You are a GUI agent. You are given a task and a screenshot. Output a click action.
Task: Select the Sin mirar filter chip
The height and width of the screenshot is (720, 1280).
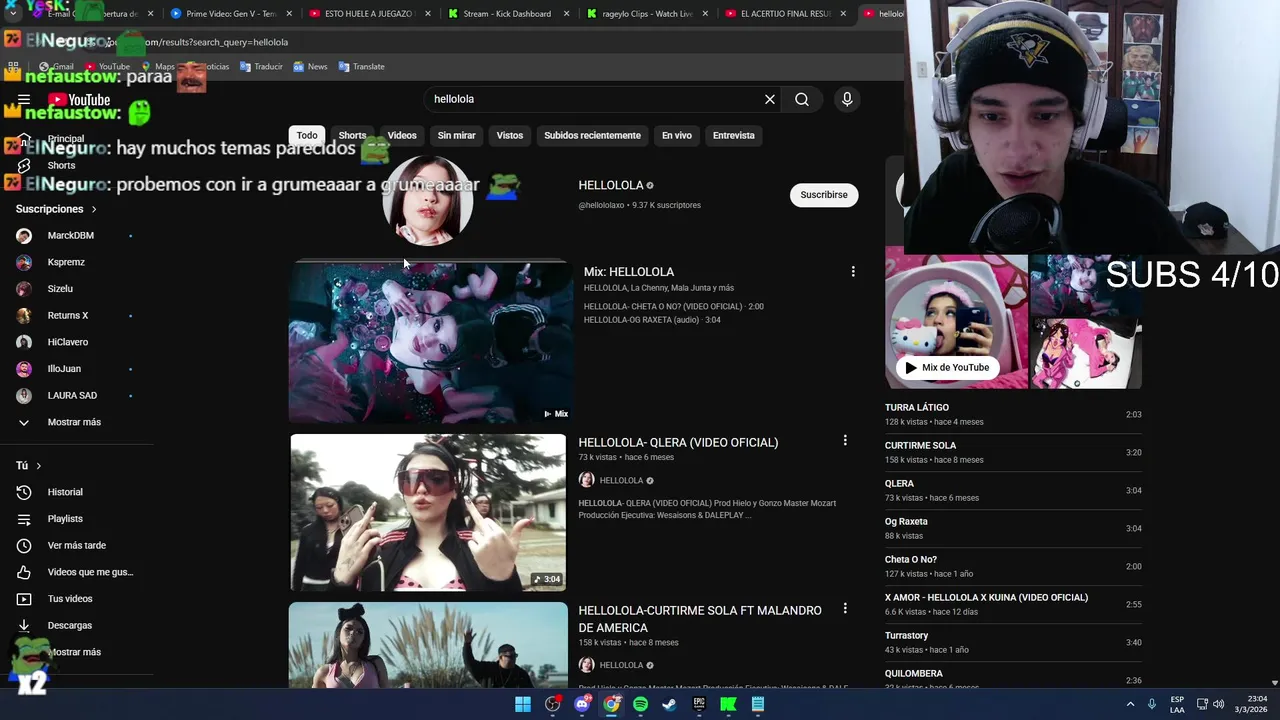pos(456,135)
